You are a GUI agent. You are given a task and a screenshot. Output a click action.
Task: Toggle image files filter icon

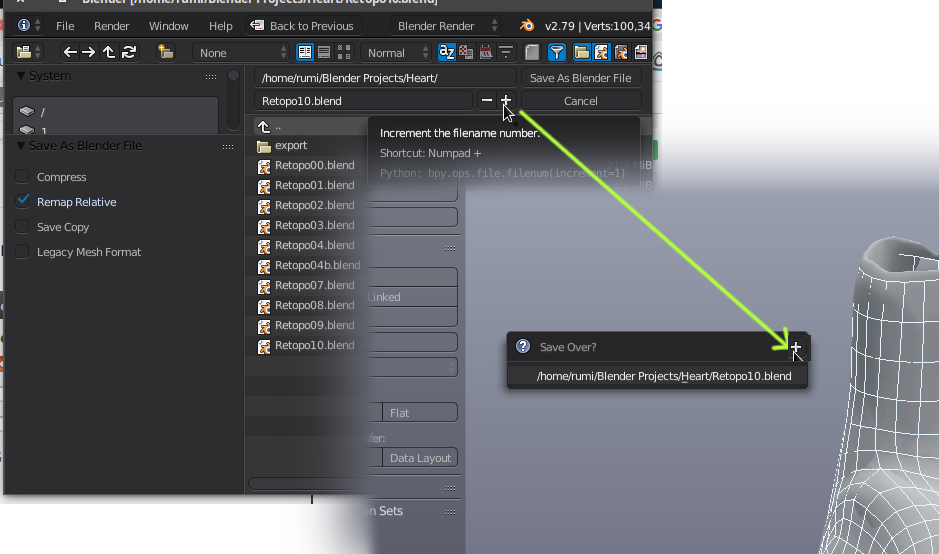[x=640, y=52]
